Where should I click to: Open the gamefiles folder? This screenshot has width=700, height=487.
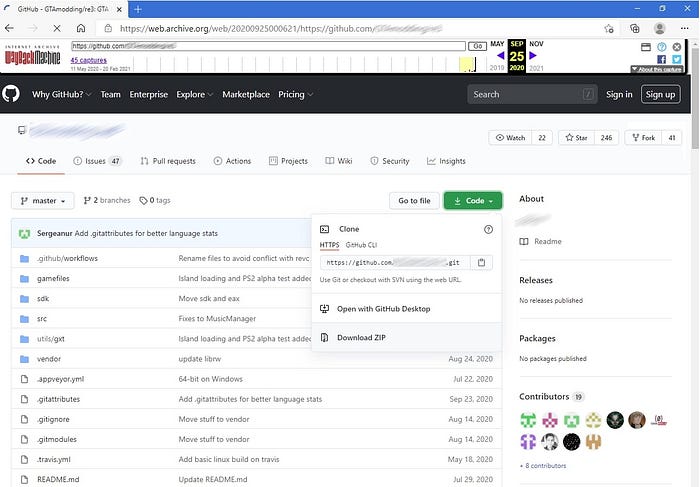pyautogui.click(x=53, y=279)
